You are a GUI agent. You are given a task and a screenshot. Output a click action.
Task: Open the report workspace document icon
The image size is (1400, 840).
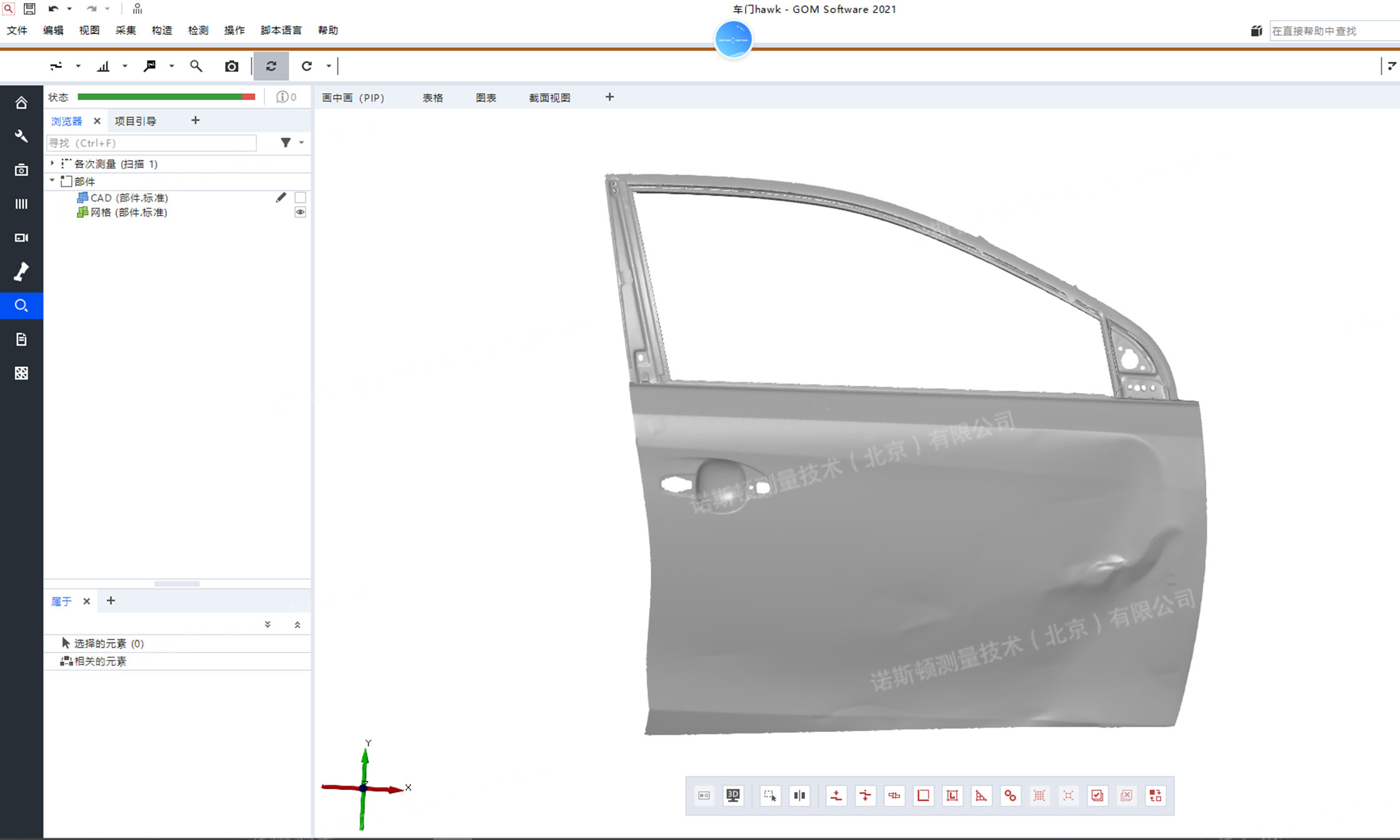point(21,339)
